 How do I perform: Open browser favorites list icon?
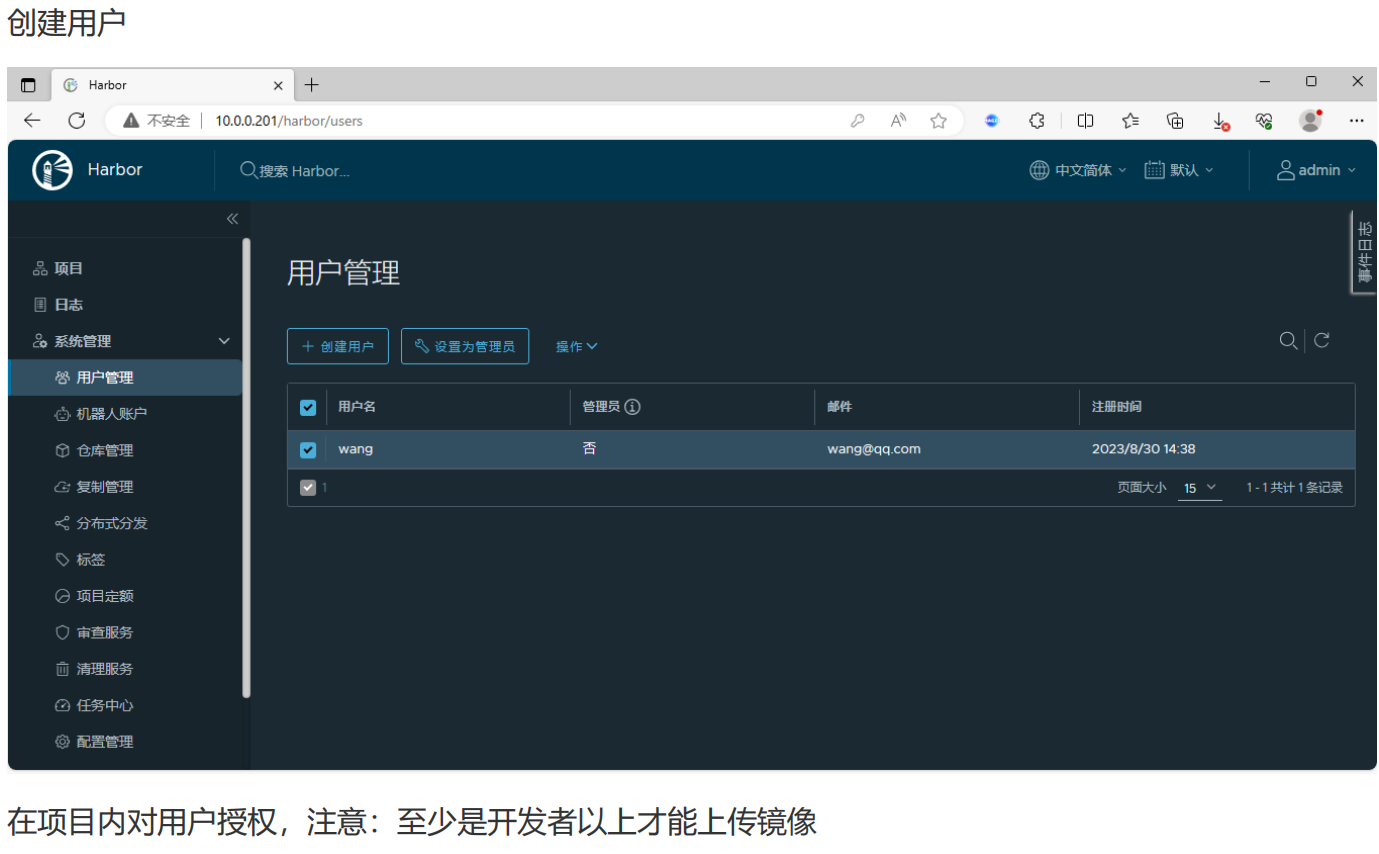[1130, 121]
